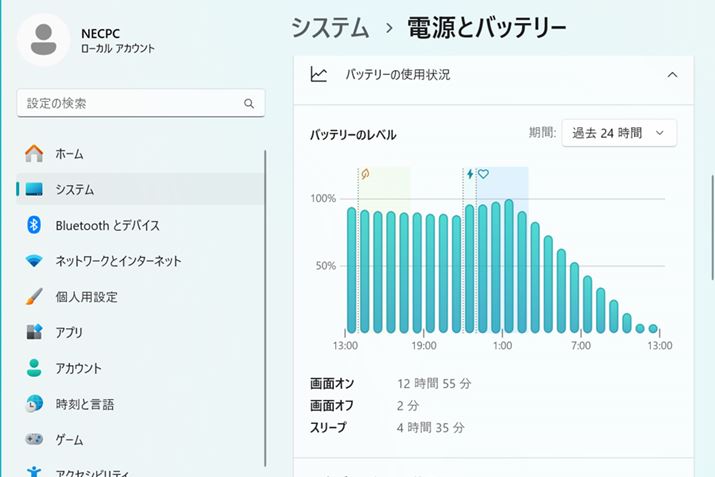Click the 設定の検索 search field
Viewport: 715px width, 477px height.
pos(130,103)
